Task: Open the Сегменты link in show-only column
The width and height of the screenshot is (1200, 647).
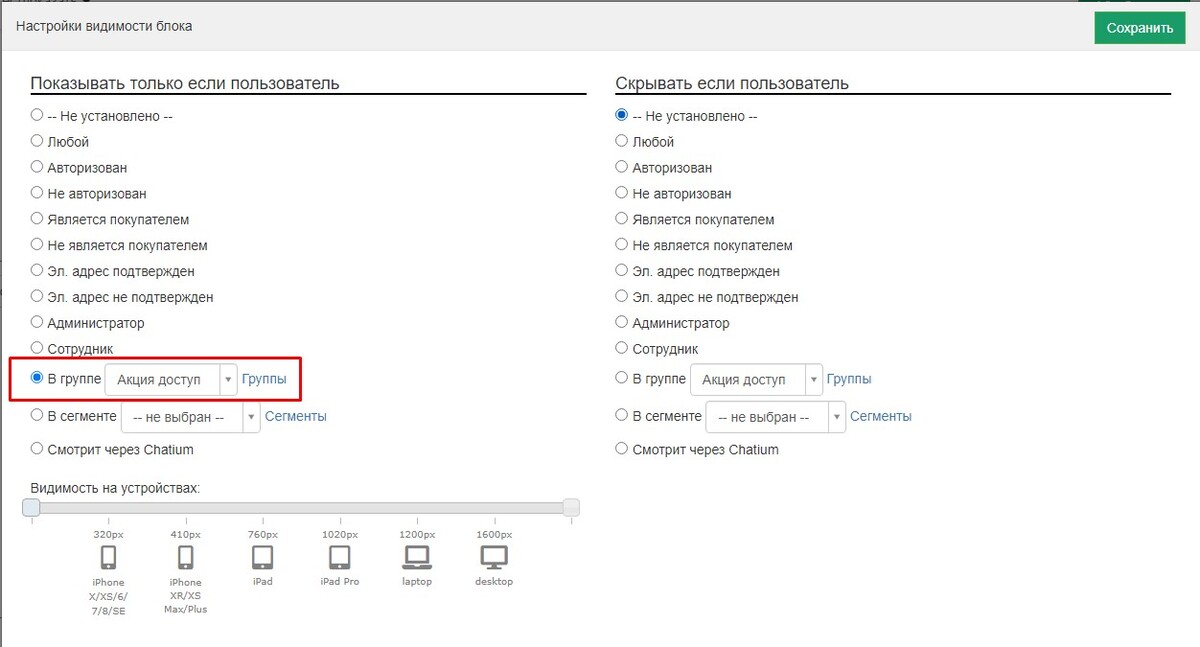Action: [x=295, y=416]
